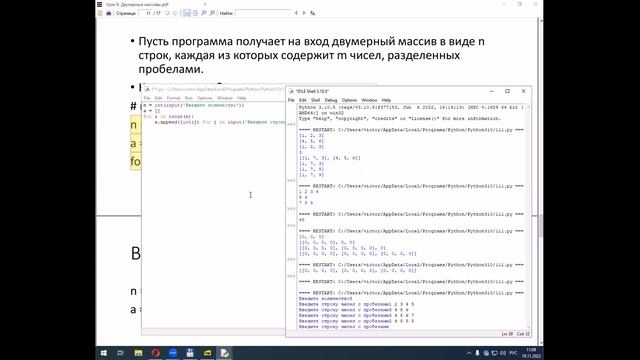The height and width of the screenshot is (360, 640).
Task: Open File menu in IDLE editor window
Action: [147, 98]
